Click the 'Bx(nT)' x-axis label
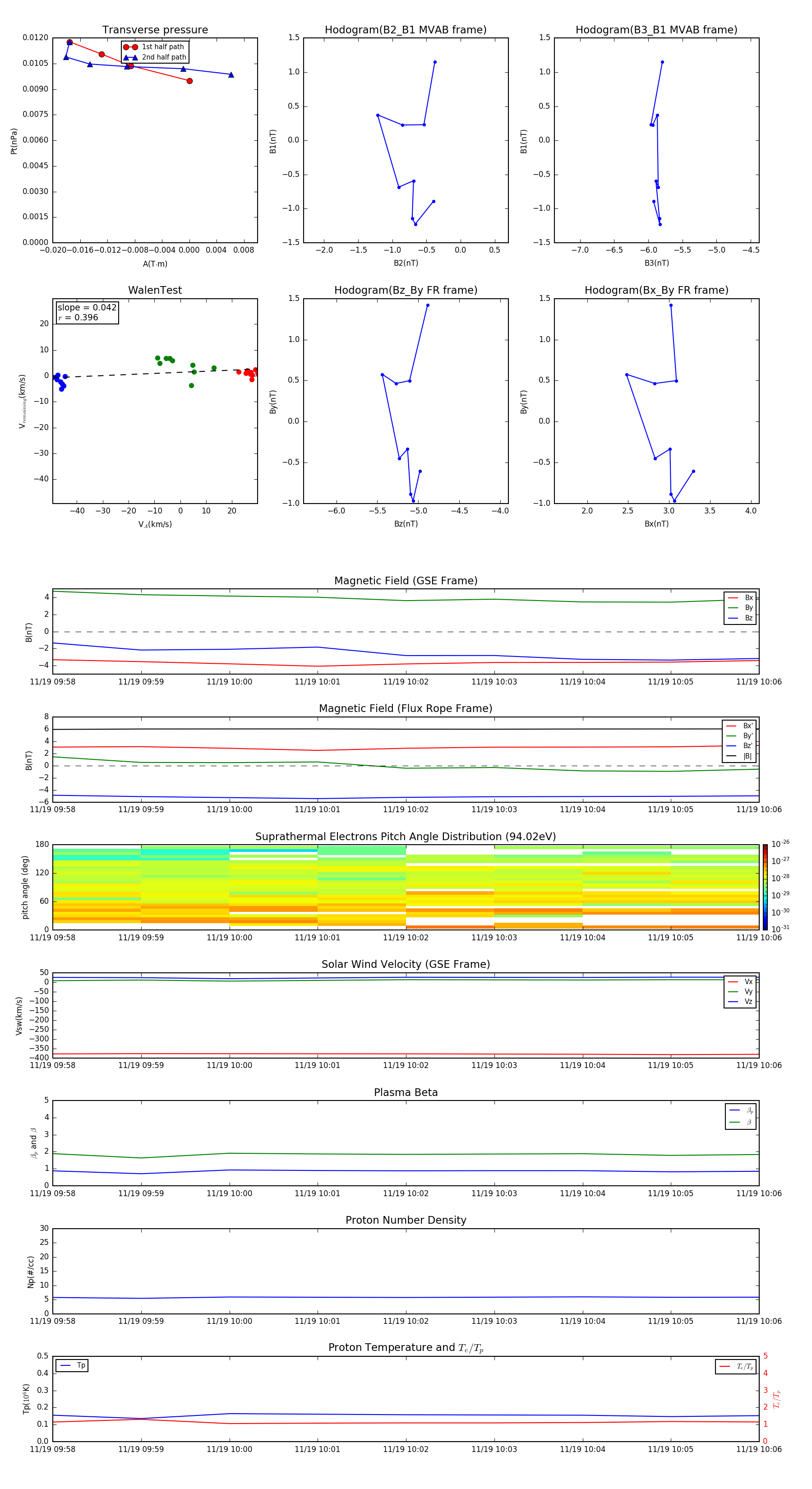Image resolution: width=812 pixels, height=1489 pixels. [x=656, y=524]
